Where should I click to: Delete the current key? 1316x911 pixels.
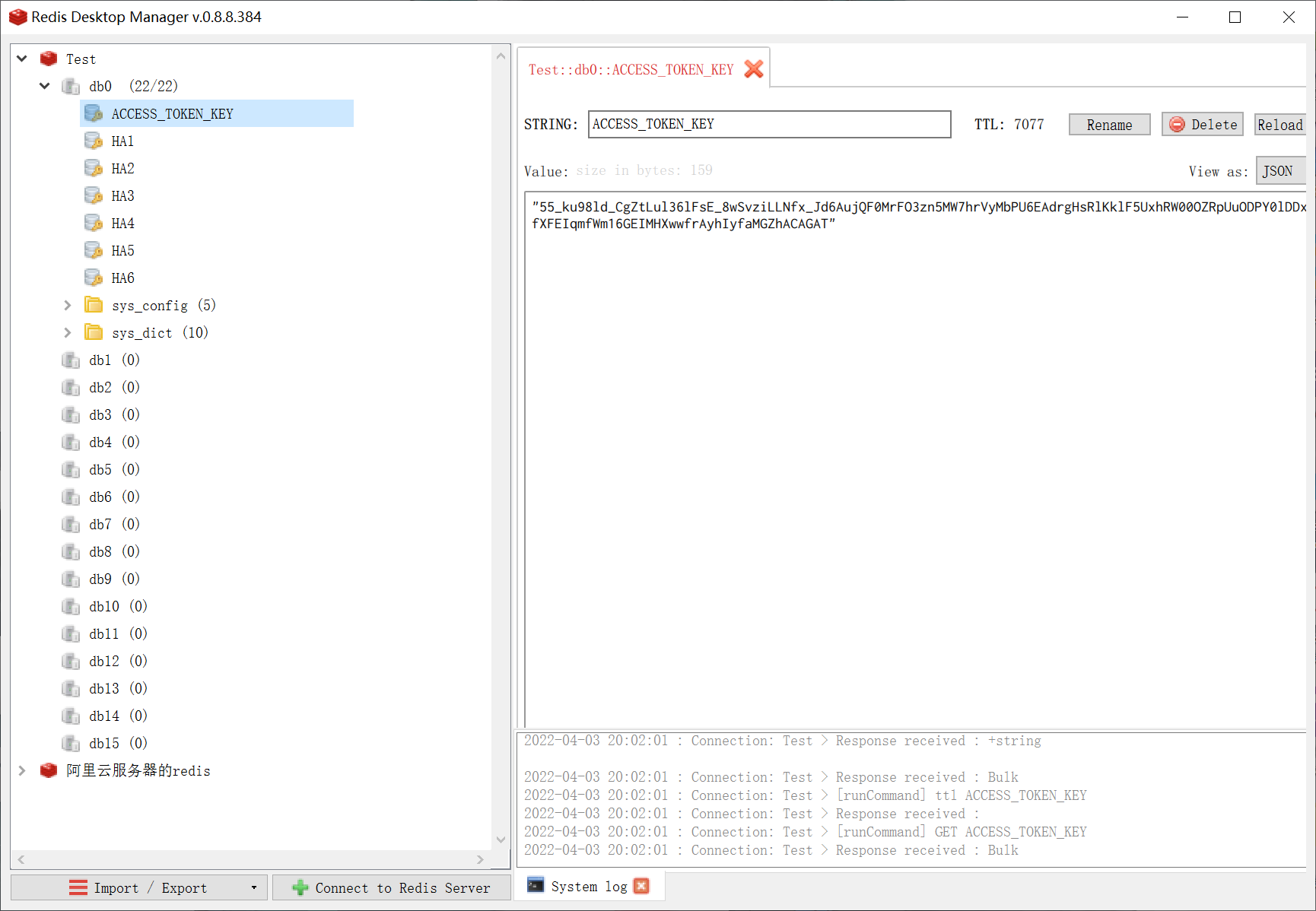click(x=1202, y=124)
